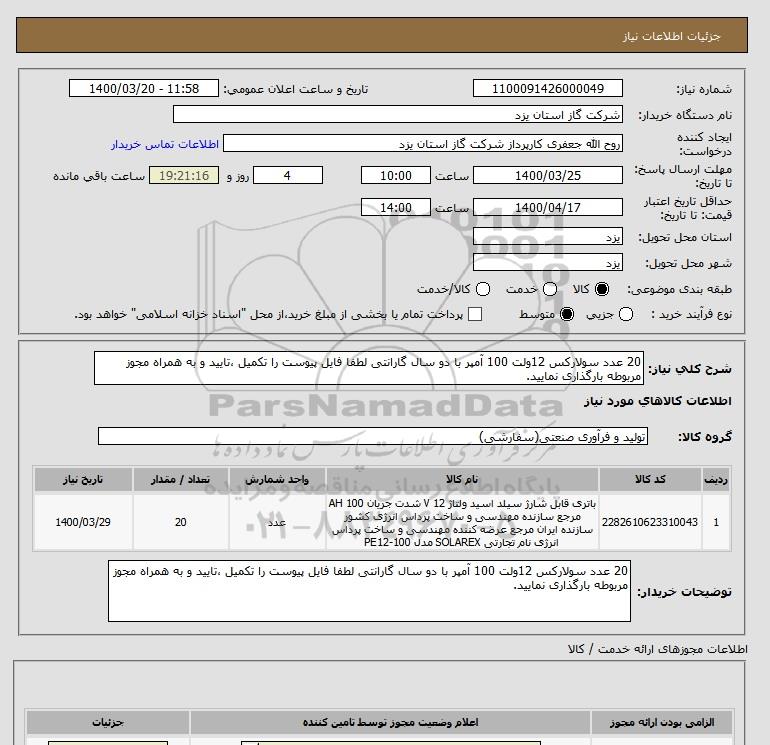This screenshot has height=745, width=770.
Task: Click the general need description text box
Action: coord(369,368)
